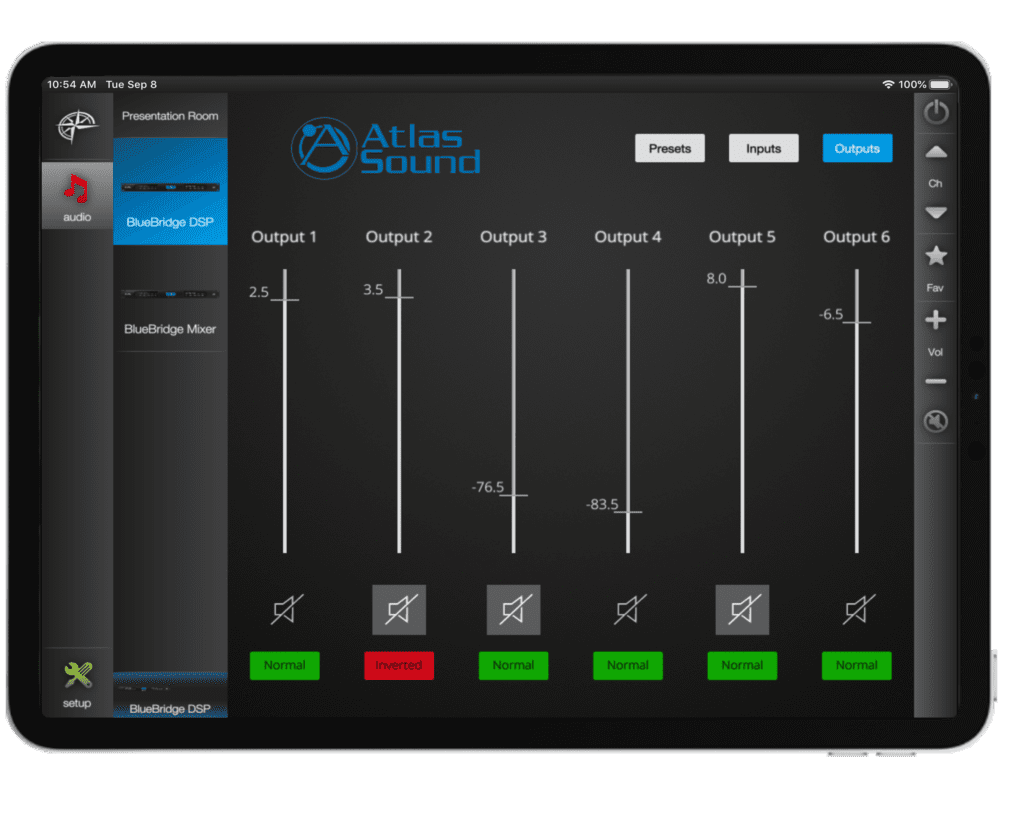Toggle Output 3 polarity Normal button

click(513, 666)
